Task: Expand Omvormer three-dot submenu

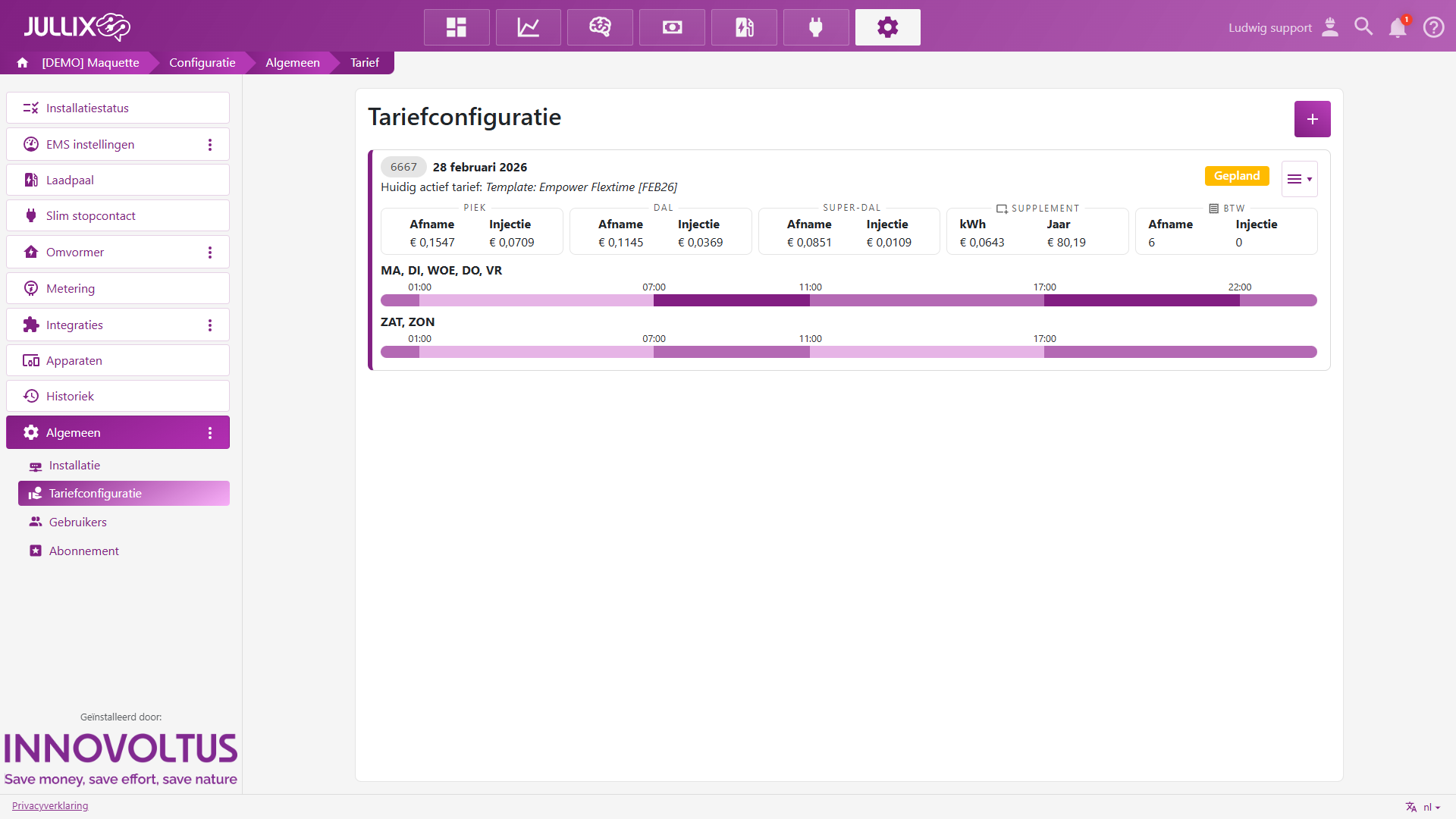Action: click(210, 253)
